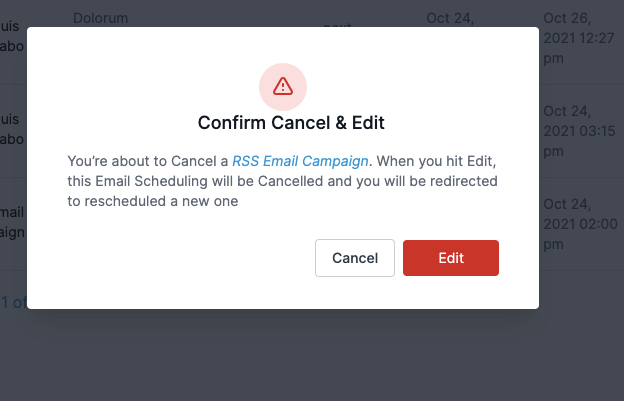Click the Confirm Cancel & Edit heading

(291, 123)
